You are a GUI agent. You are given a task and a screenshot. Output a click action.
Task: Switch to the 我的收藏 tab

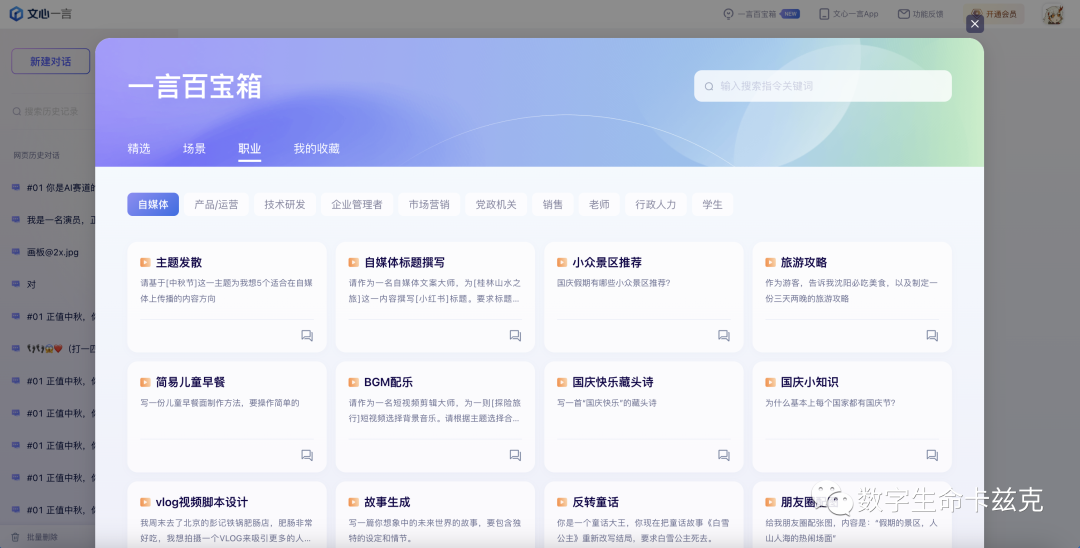pos(316,149)
